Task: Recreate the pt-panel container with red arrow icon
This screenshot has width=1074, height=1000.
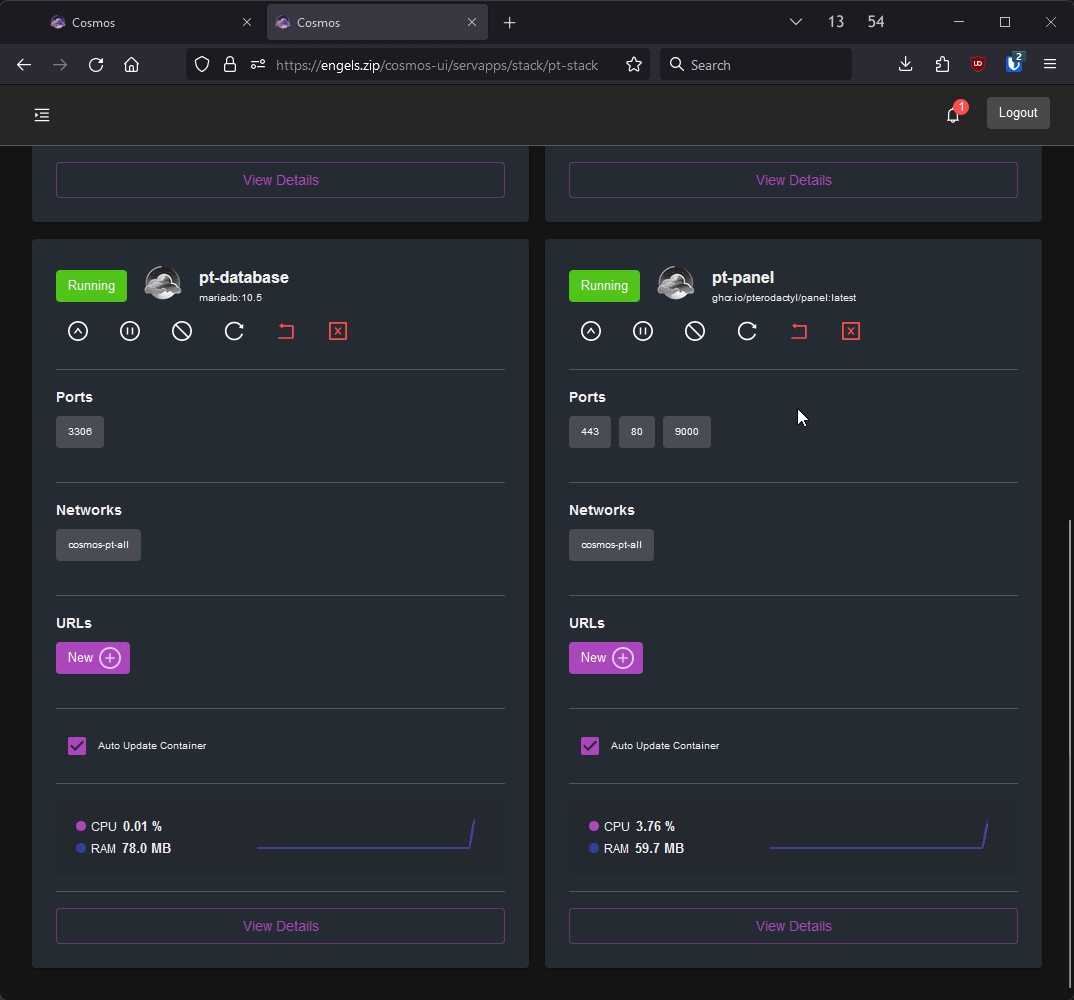Action: (x=799, y=332)
